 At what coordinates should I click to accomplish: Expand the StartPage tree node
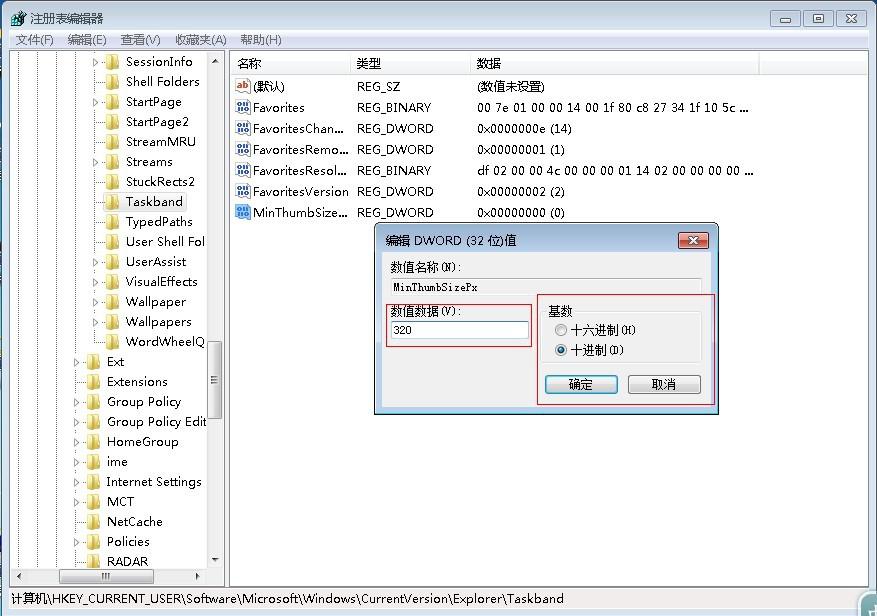[96, 102]
